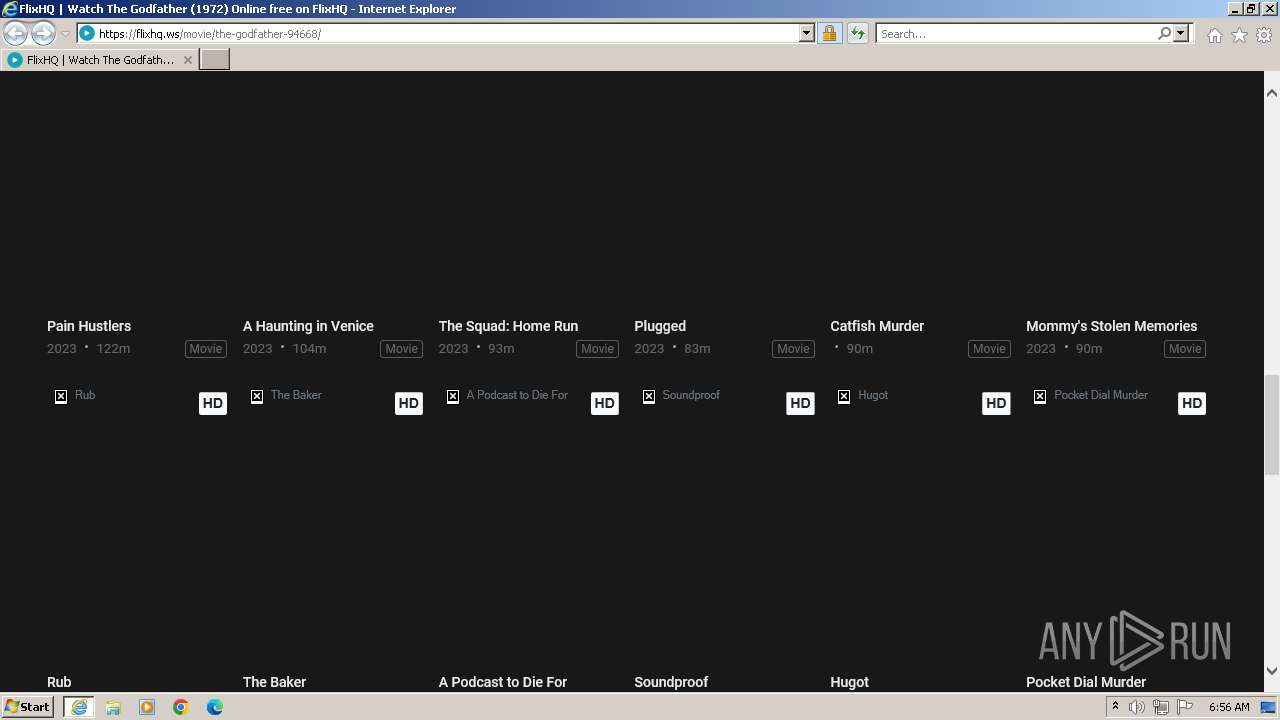Viewport: 1280px width, 720px height.
Task: Show hidden system tray icons
Action: (1115, 707)
